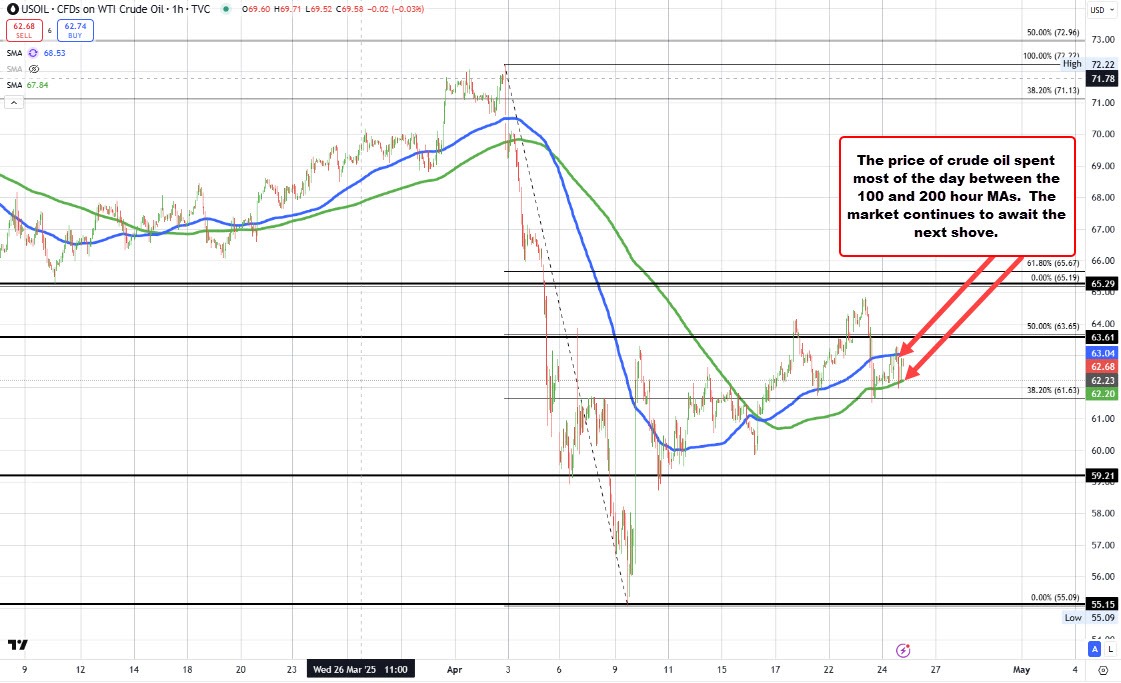Viewport: 1121px width, 683px height.
Task: Click the H69.71 high value in header
Action: point(287,9)
